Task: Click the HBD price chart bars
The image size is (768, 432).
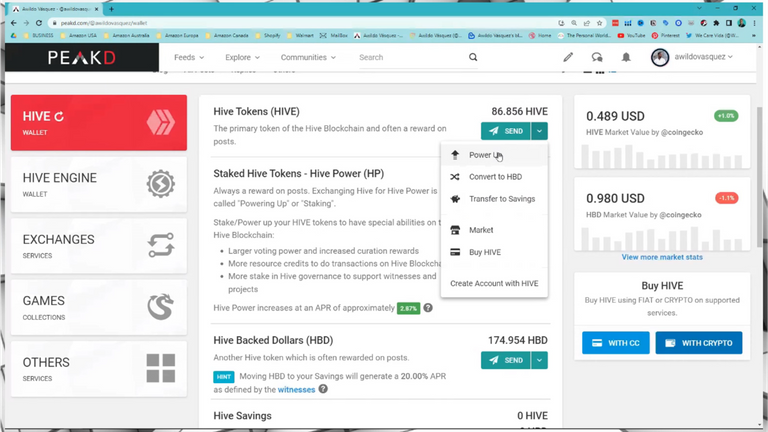Action: pos(662,239)
